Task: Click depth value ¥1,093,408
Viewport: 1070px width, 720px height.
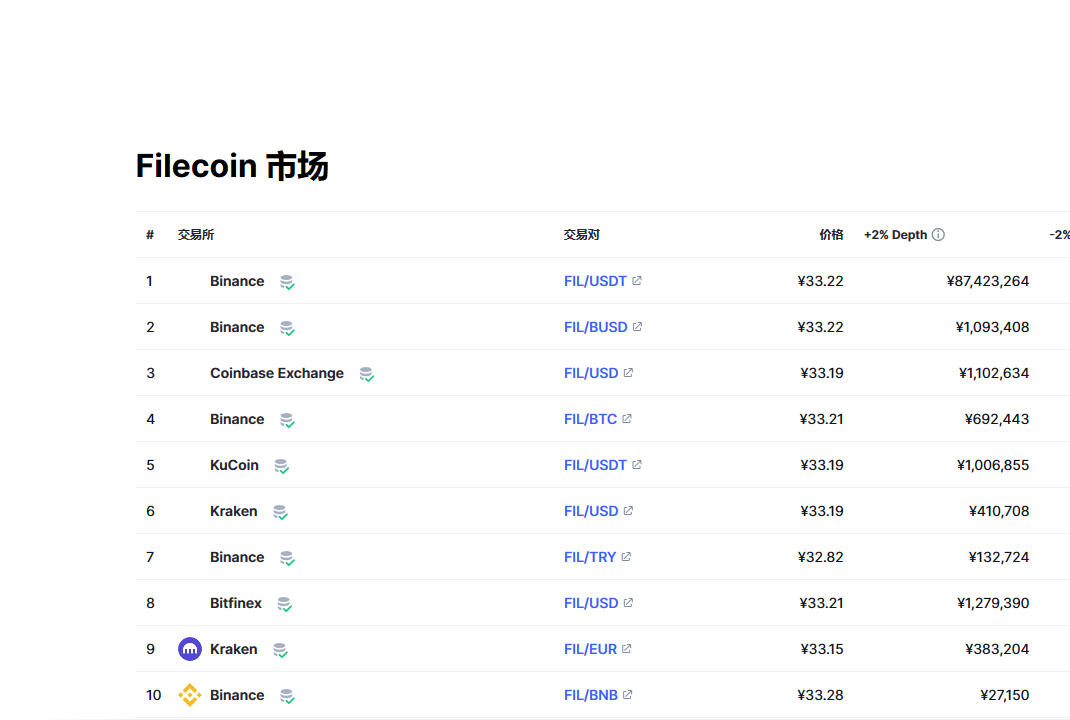Action: click(x=992, y=327)
